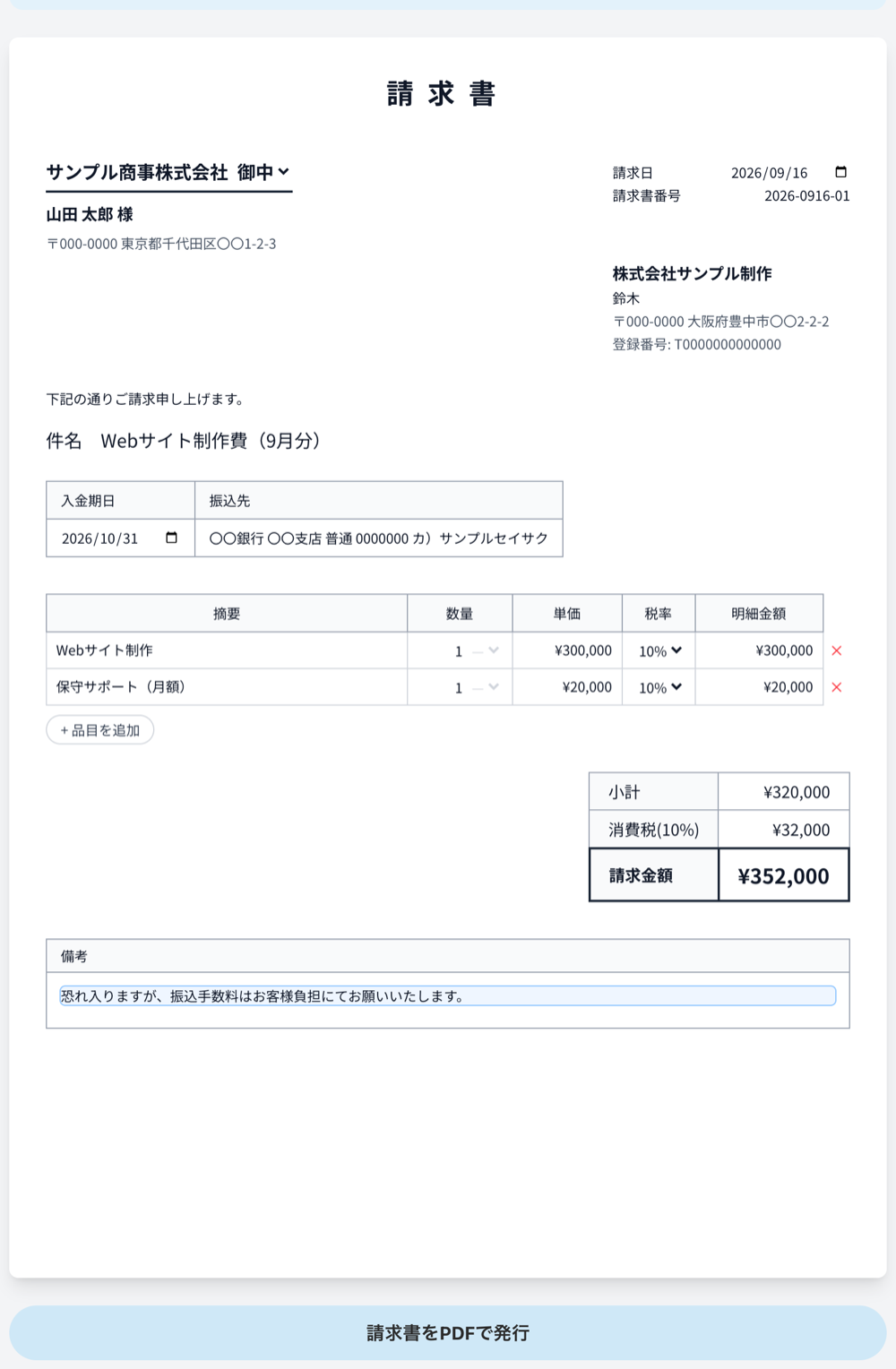Screen dimensions: 896x1369
Task: Click the 備考 section label
Action: coord(74,956)
